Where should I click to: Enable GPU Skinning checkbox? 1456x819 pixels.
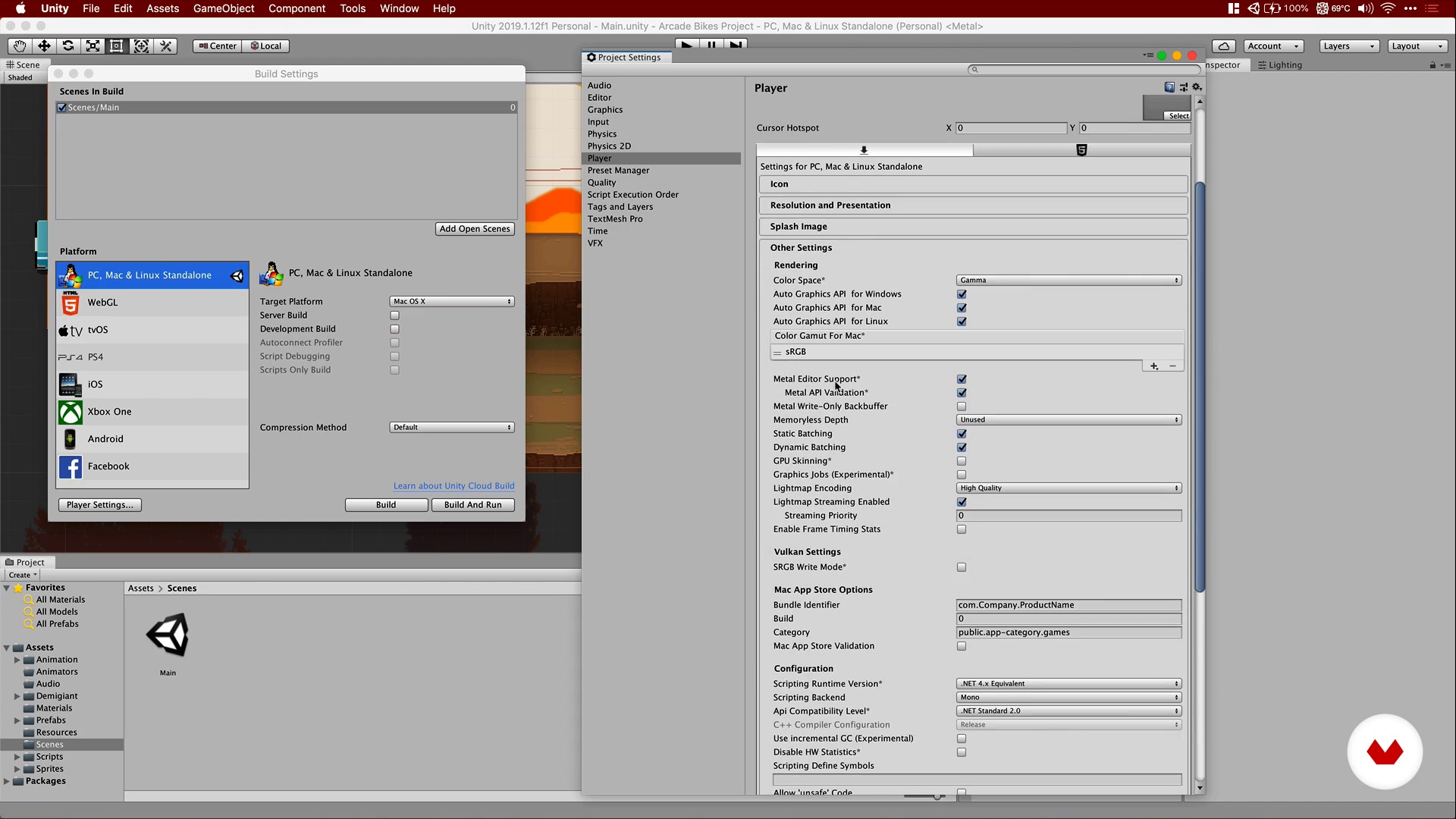[962, 461]
